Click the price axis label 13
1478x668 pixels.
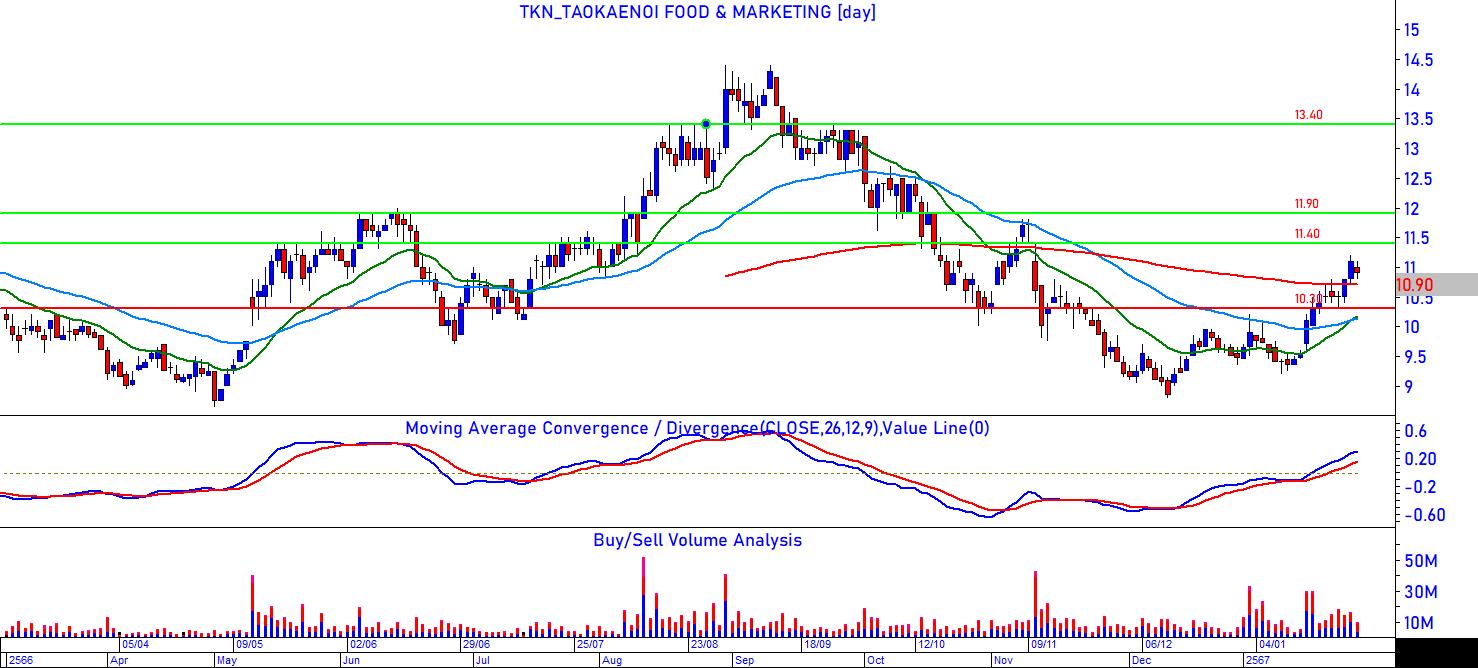click(x=1411, y=149)
